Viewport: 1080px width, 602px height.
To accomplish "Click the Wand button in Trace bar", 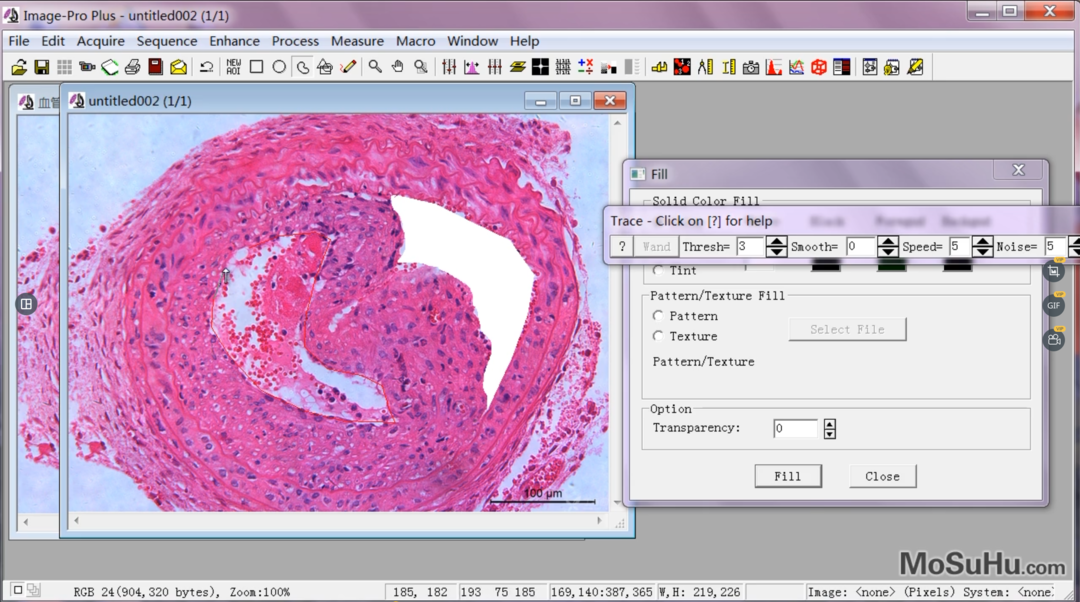I will [x=656, y=247].
